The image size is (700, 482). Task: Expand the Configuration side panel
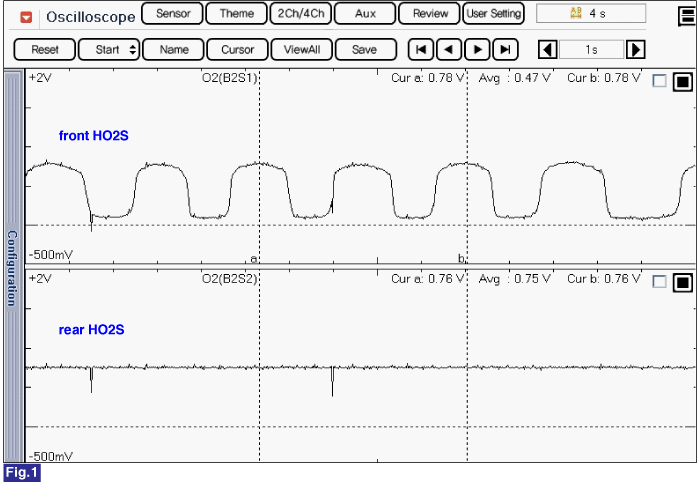(12, 266)
